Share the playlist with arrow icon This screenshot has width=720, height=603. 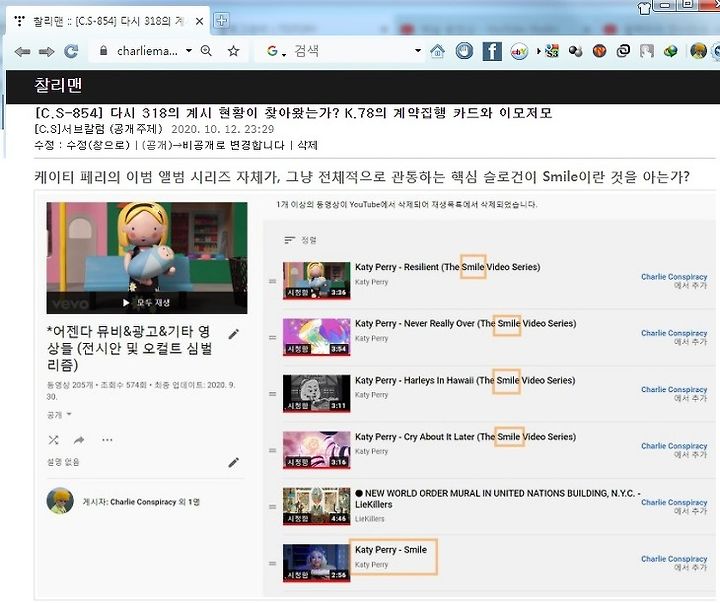tap(79, 440)
